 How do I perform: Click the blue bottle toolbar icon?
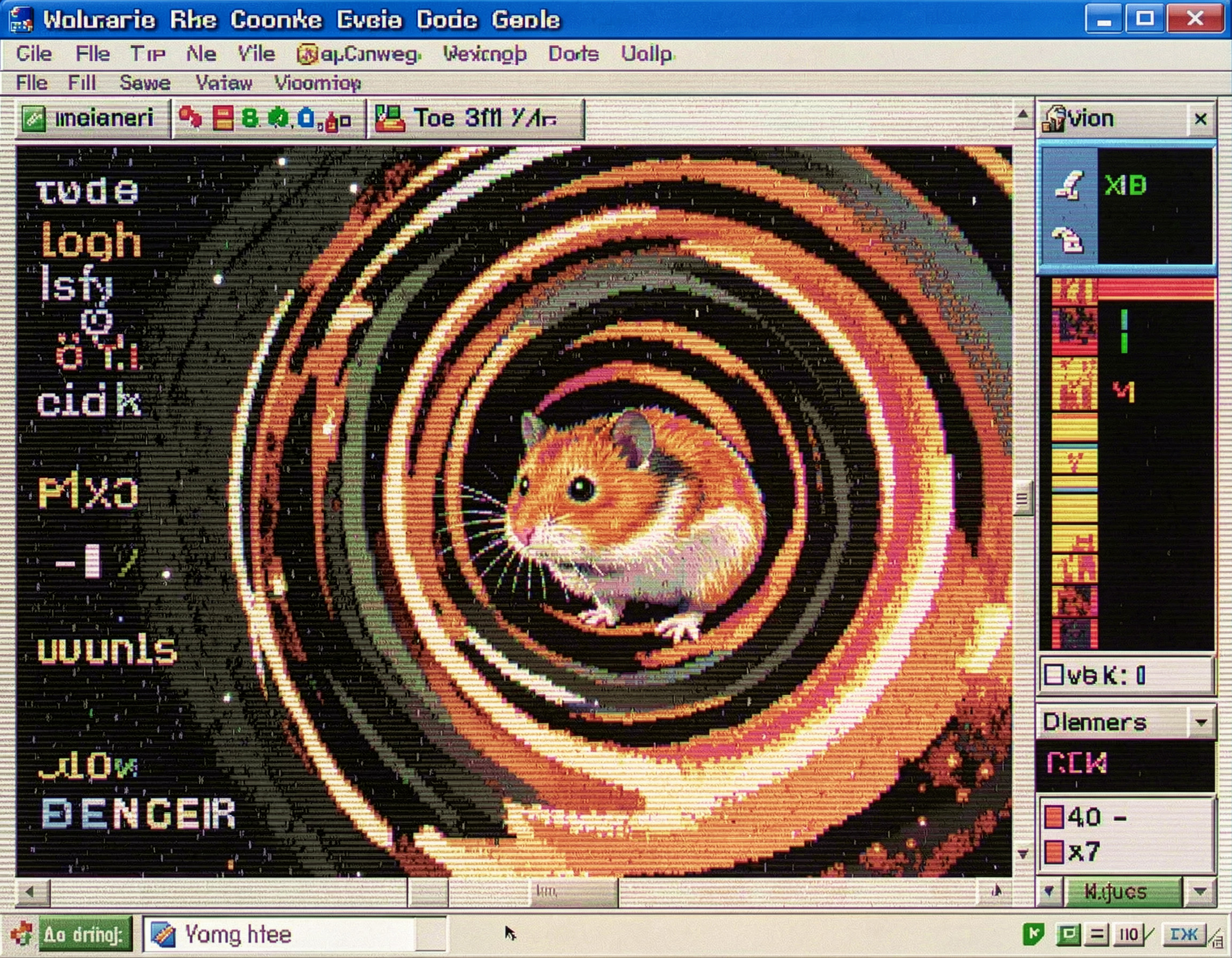(x=306, y=118)
